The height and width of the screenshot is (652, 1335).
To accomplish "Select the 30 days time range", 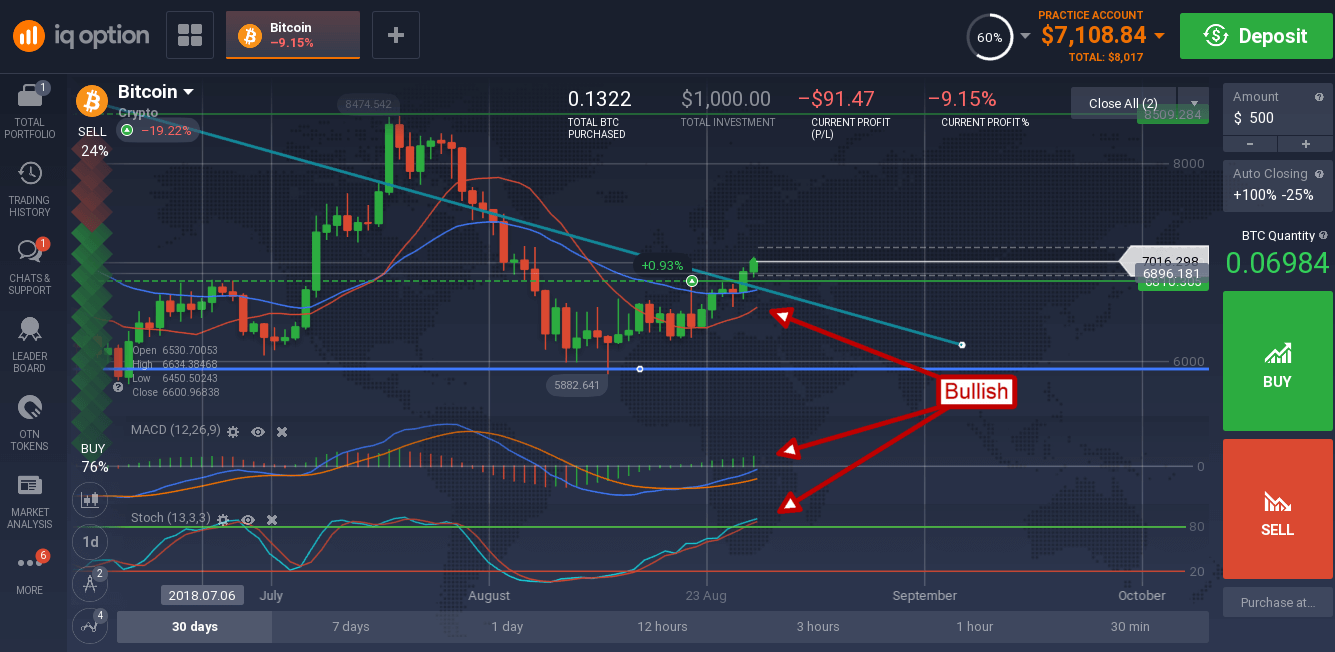I will coord(194,627).
